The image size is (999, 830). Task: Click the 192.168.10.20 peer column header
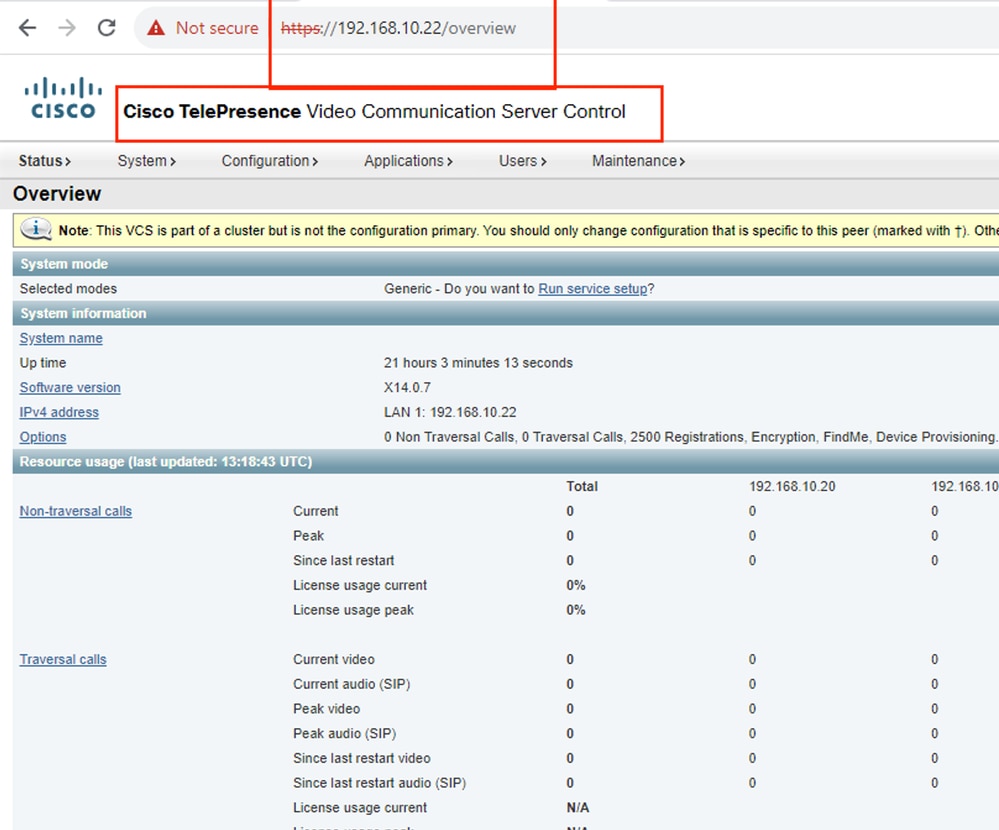[792, 487]
